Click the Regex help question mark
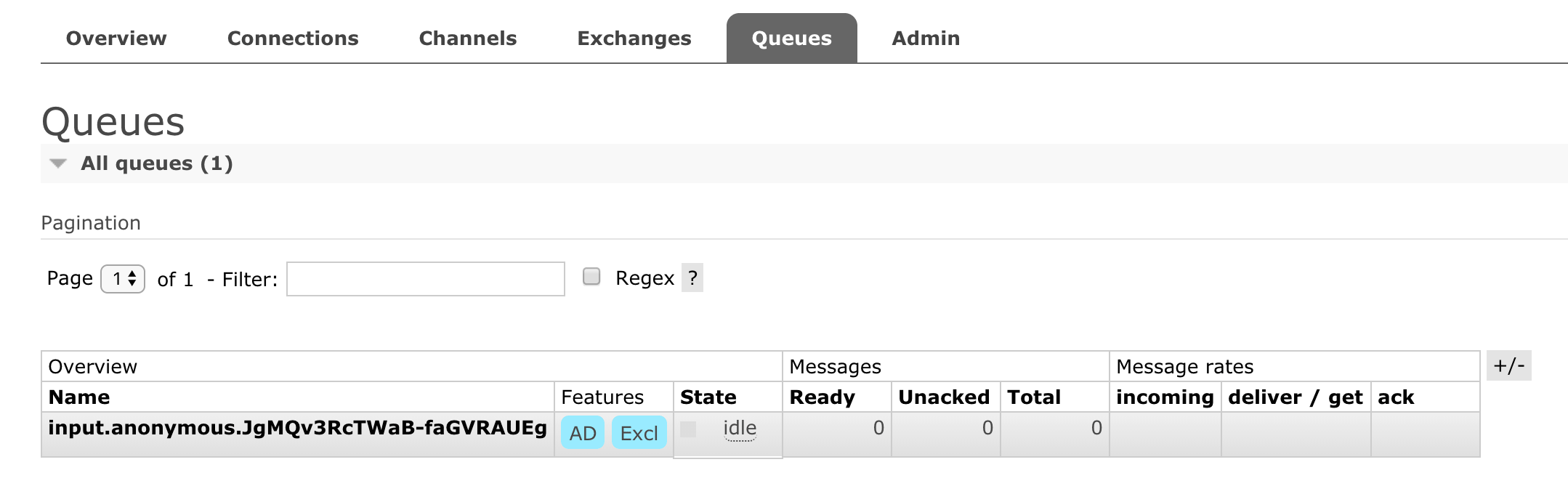The image size is (1568, 478). (692, 278)
